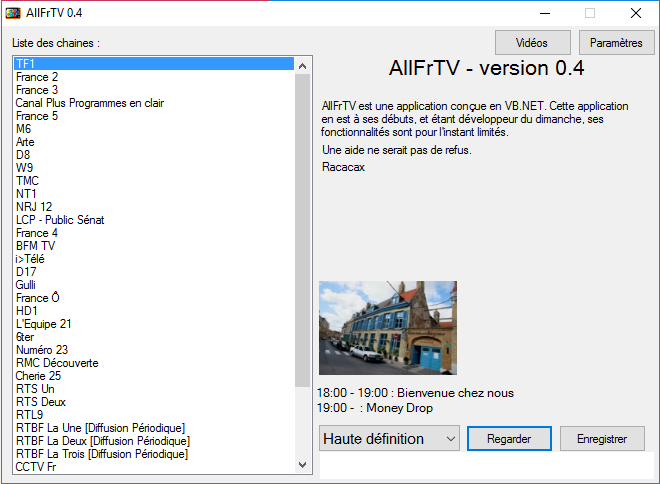This screenshot has height=484, width=660.
Task: Select the RMC Découverte channel
Action: (x=154, y=363)
